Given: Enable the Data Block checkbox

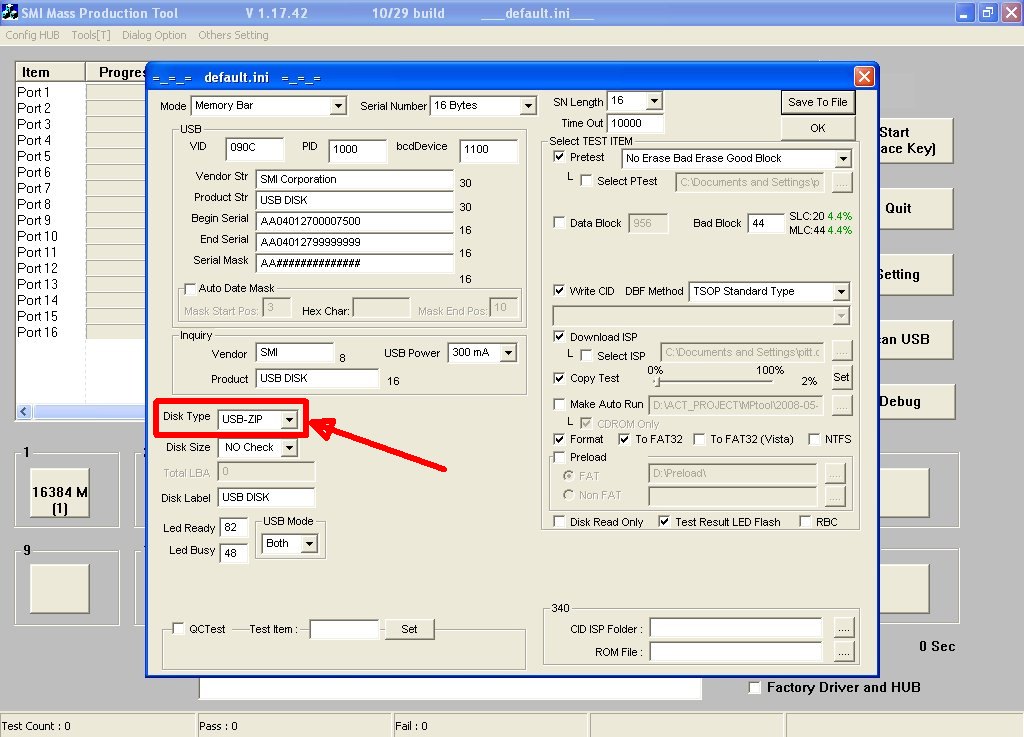Looking at the screenshot, I should coord(559,223).
